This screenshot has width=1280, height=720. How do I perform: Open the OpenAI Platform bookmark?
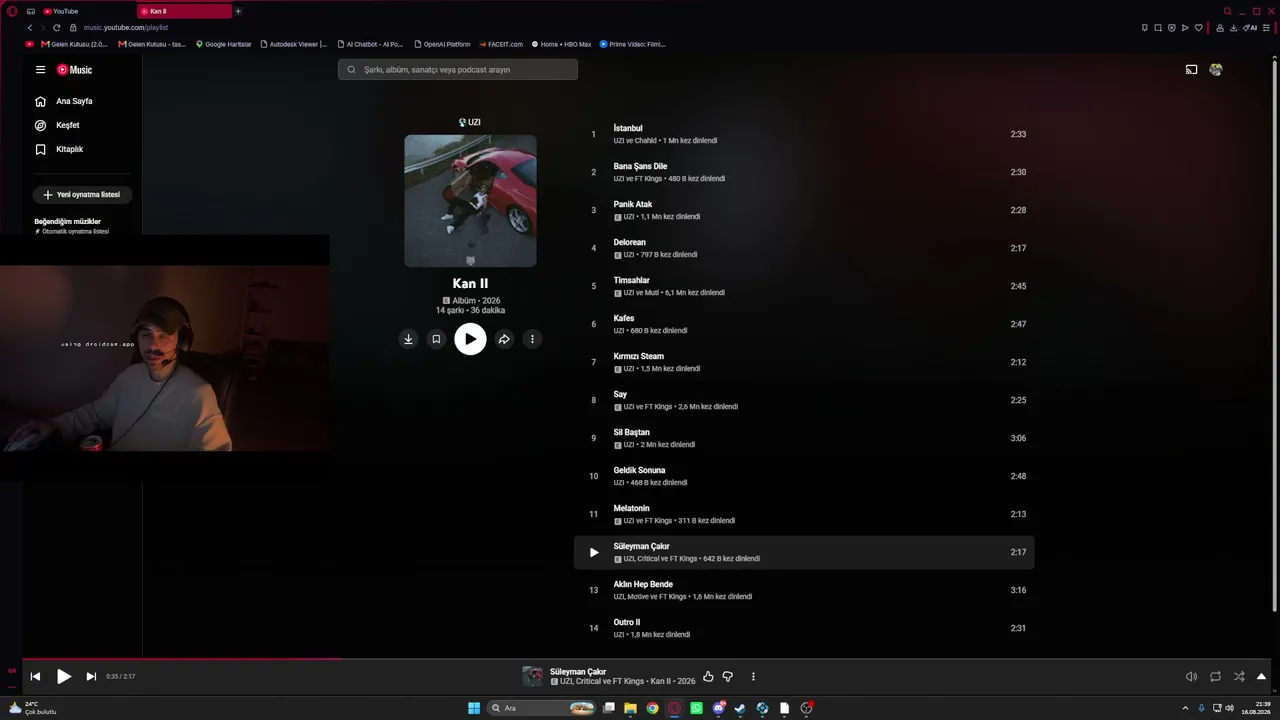click(x=442, y=44)
